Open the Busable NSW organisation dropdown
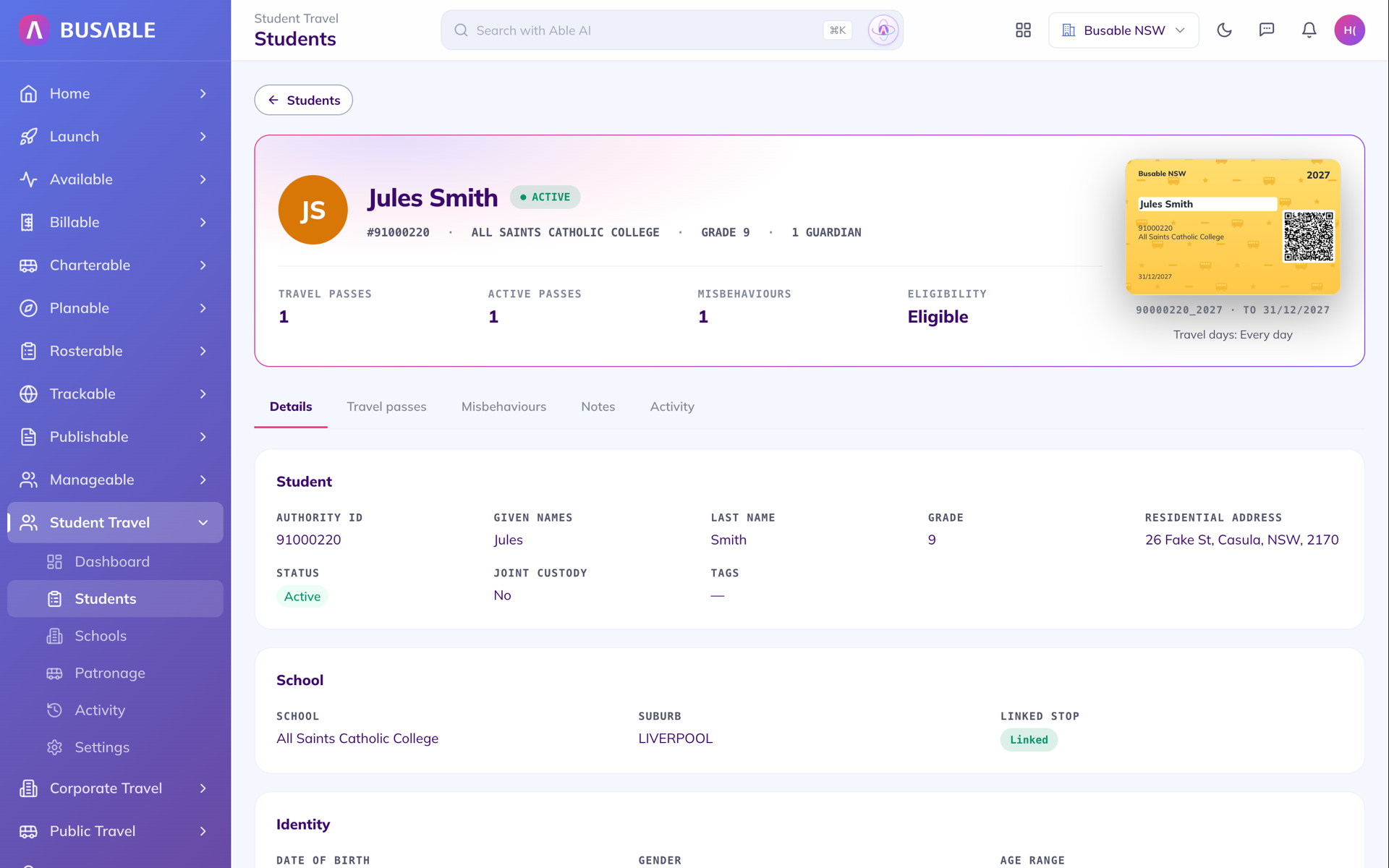 click(x=1123, y=30)
